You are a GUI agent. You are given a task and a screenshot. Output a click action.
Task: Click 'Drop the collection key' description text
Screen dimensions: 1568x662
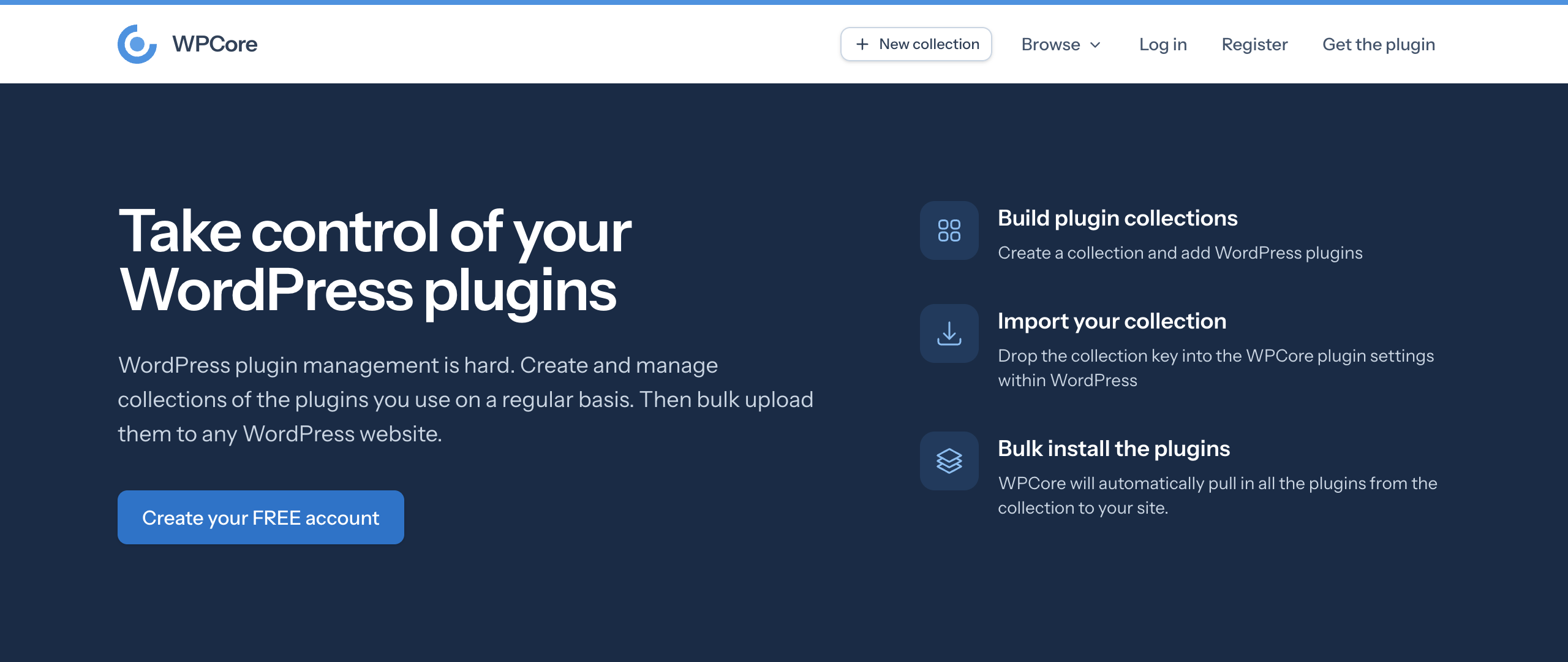(x=1216, y=368)
